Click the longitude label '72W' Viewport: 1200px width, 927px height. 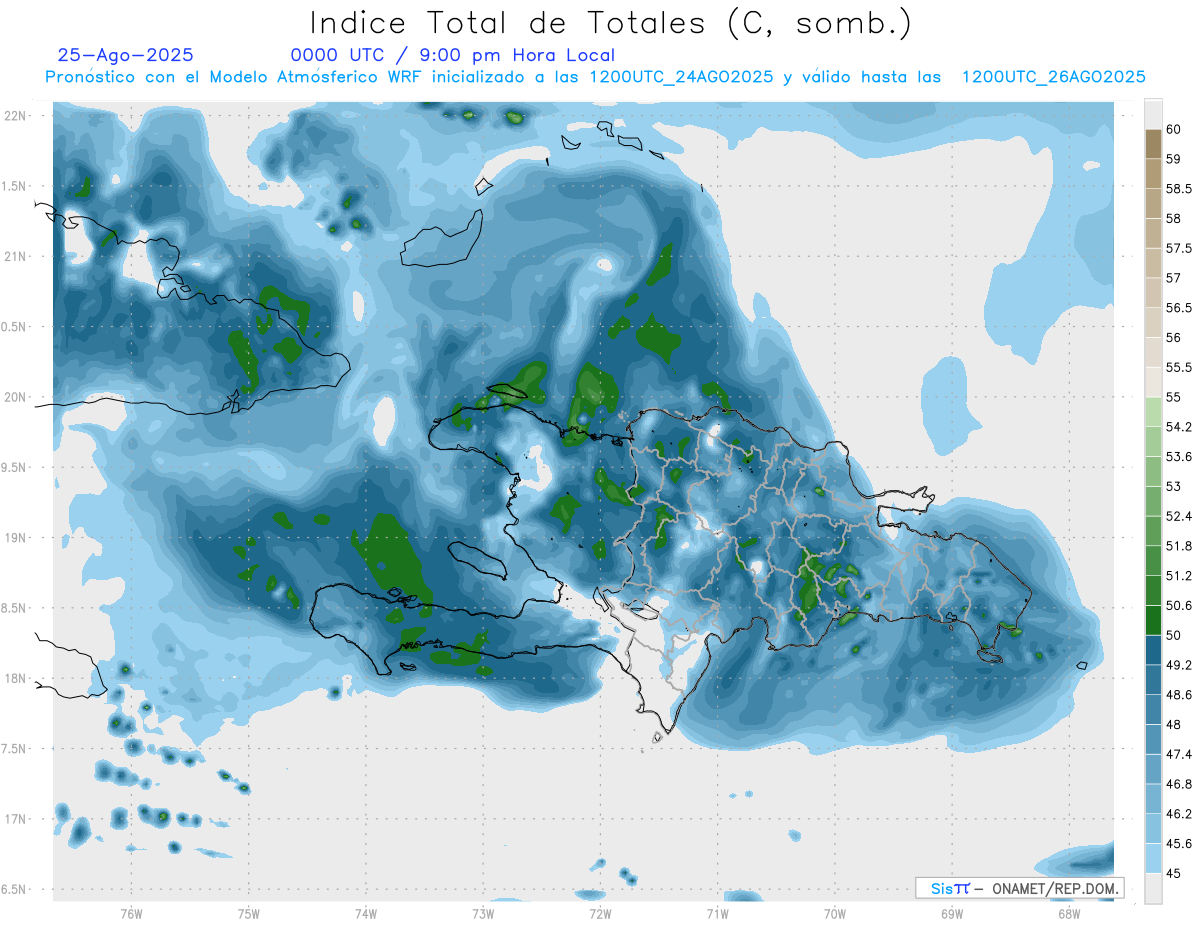[600, 914]
